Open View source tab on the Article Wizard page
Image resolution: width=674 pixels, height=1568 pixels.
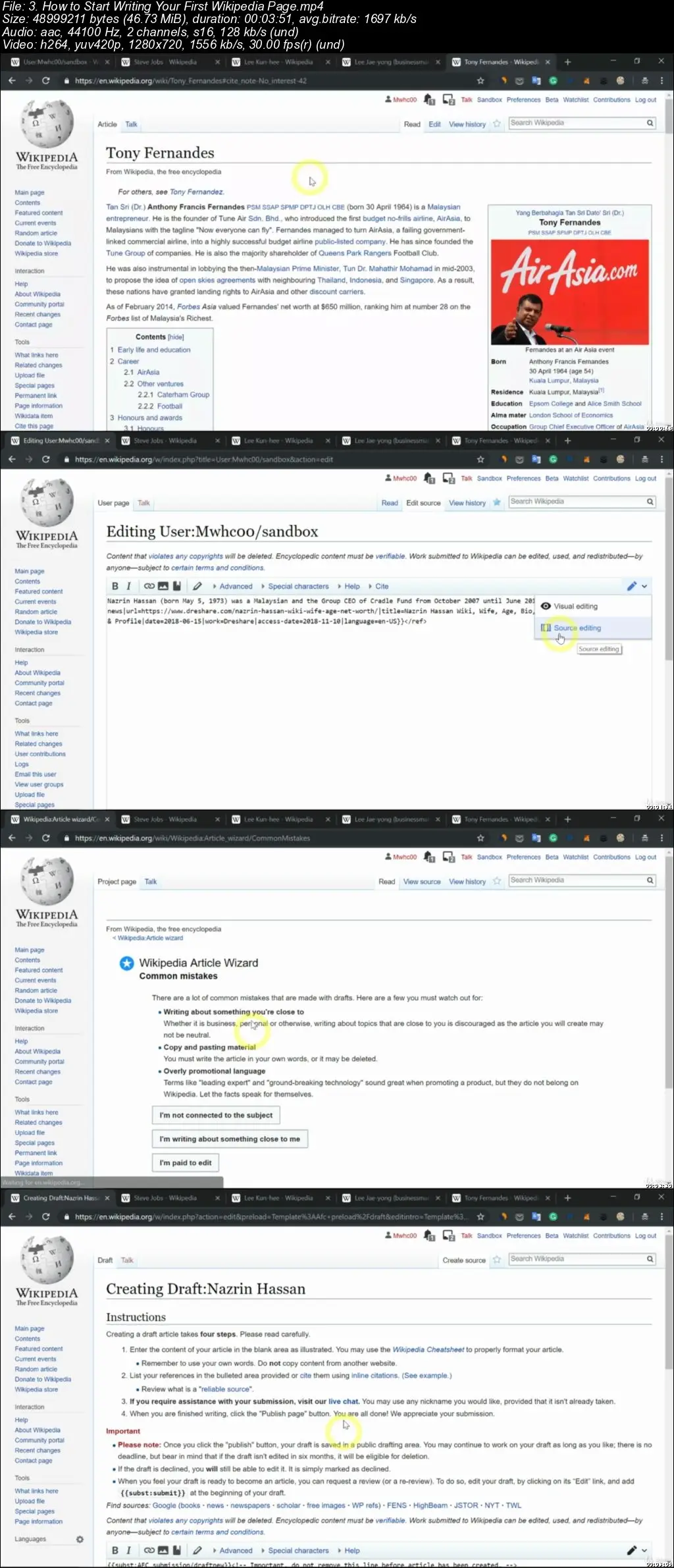click(x=422, y=882)
